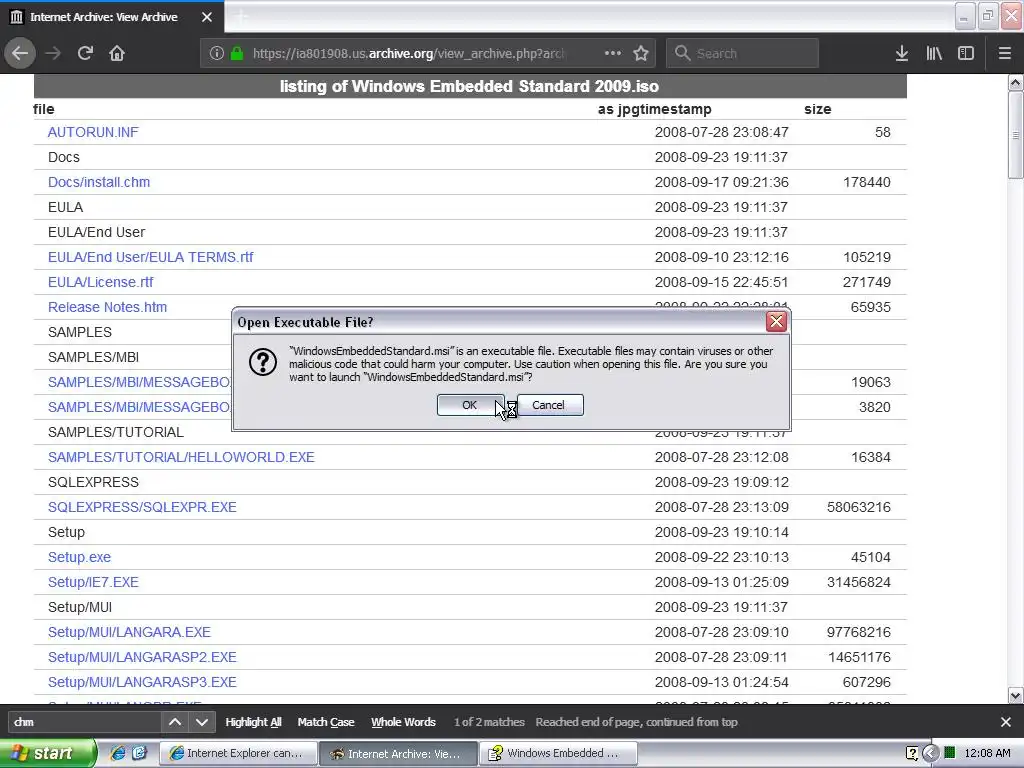
Task: Click the find bar text field
Action: (x=84, y=722)
